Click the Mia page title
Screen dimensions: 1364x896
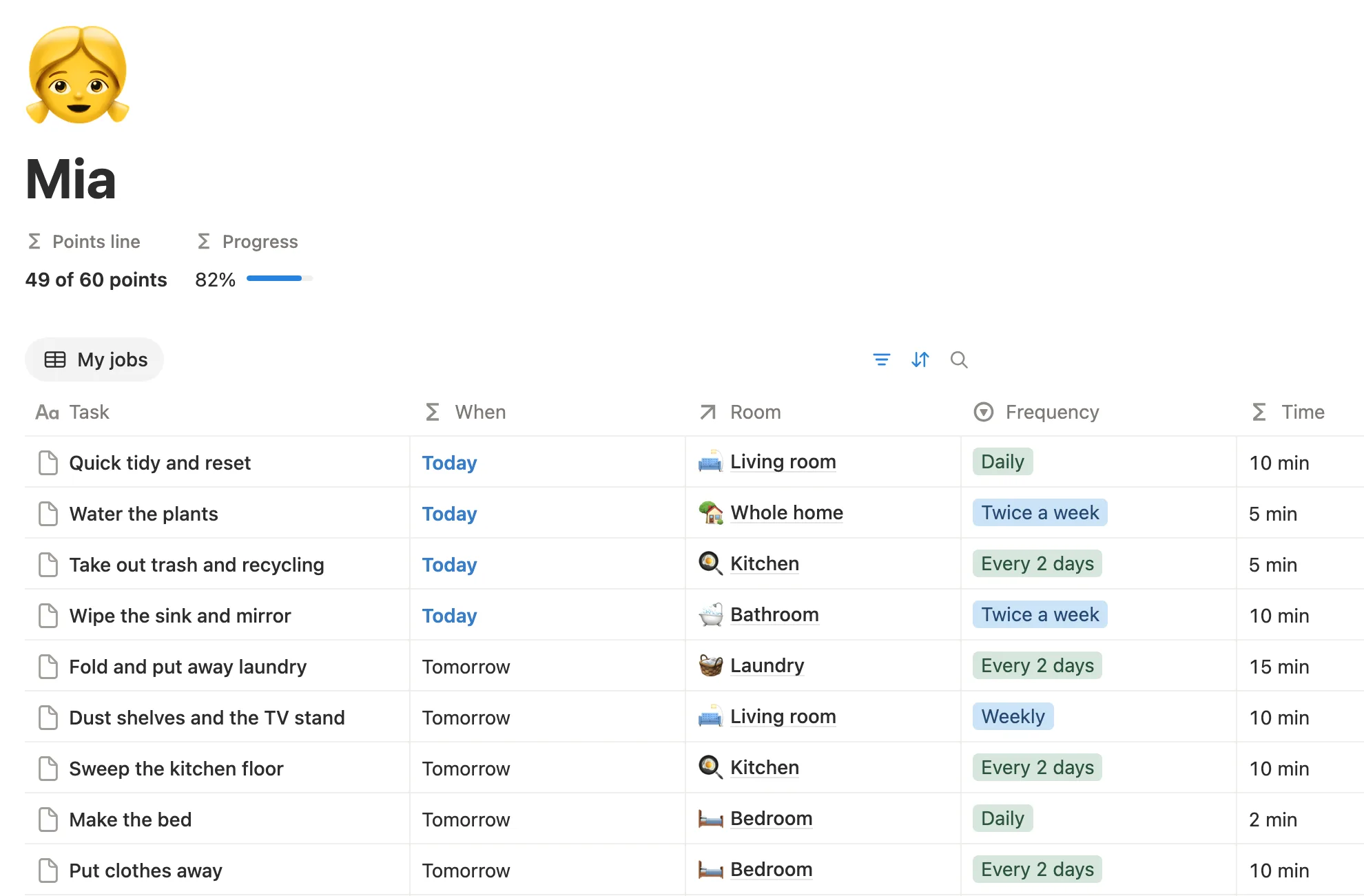click(x=71, y=179)
